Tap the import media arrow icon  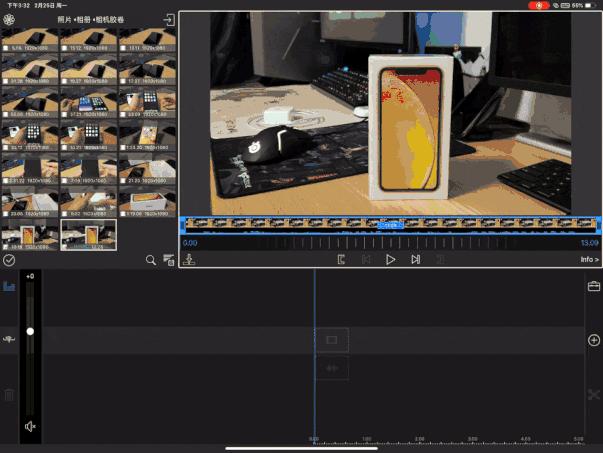(168, 20)
